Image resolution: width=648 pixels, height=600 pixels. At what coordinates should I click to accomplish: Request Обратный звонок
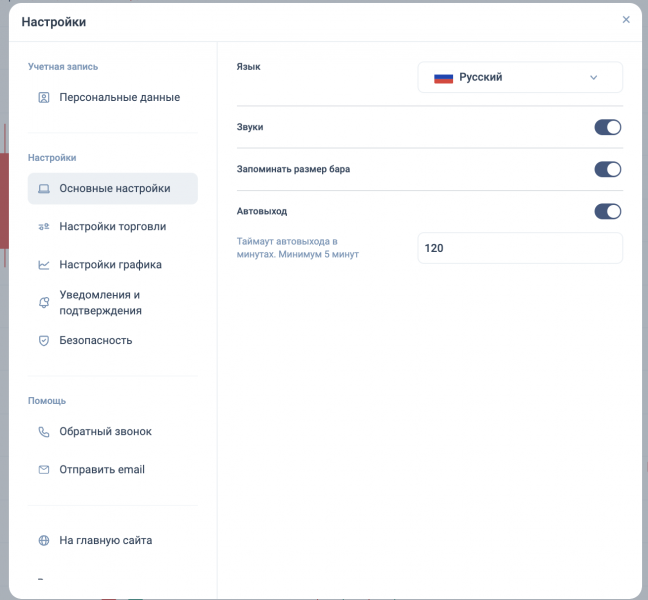(x=112, y=431)
